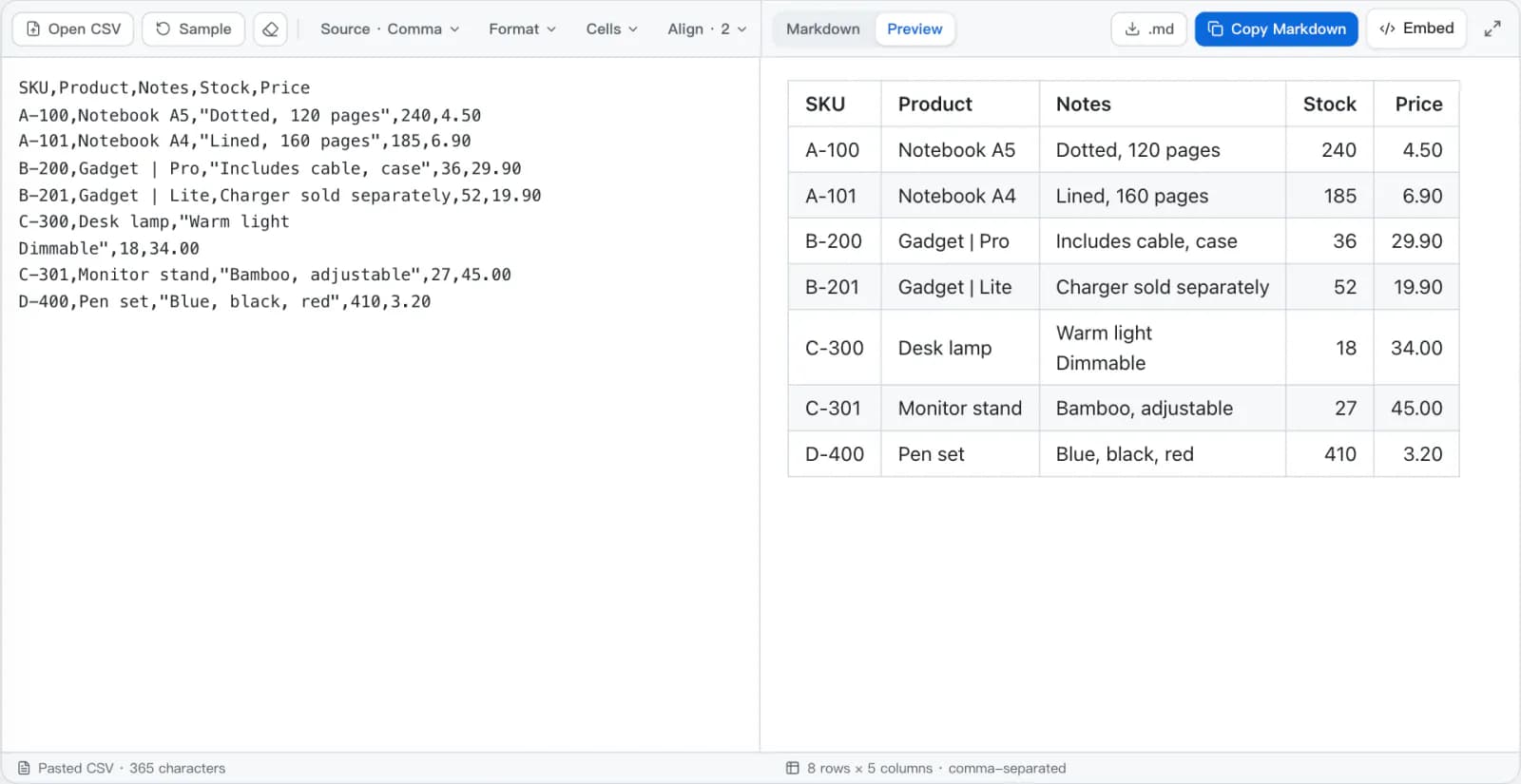Open a CSV file with Open CSV

(x=73, y=29)
